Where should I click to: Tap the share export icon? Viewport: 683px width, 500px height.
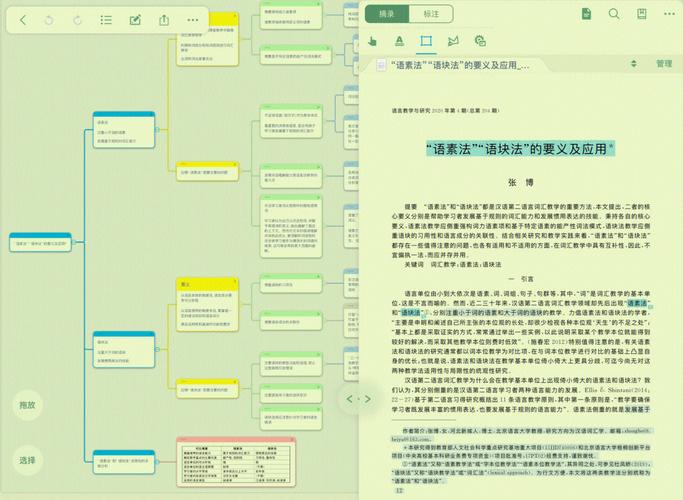click(x=164, y=20)
